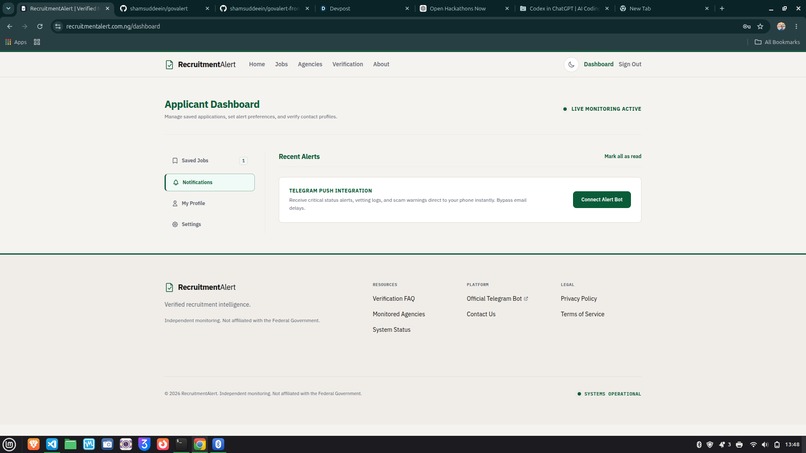This screenshot has height=453, width=806.
Task: Toggle dark mode with the moon icon
Action: [x=571, y=64]
